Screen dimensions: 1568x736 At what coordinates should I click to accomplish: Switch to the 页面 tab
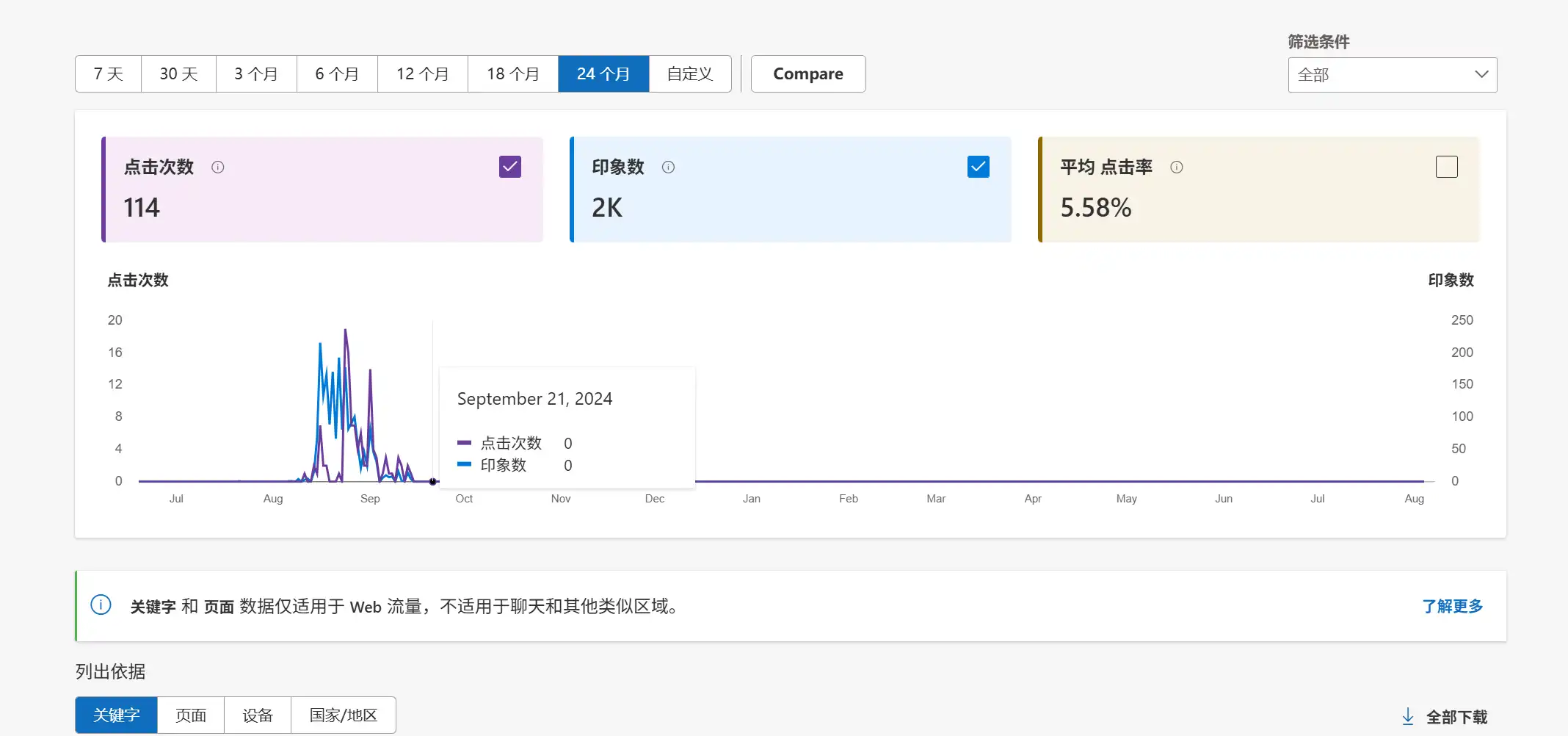coord(191,715)
